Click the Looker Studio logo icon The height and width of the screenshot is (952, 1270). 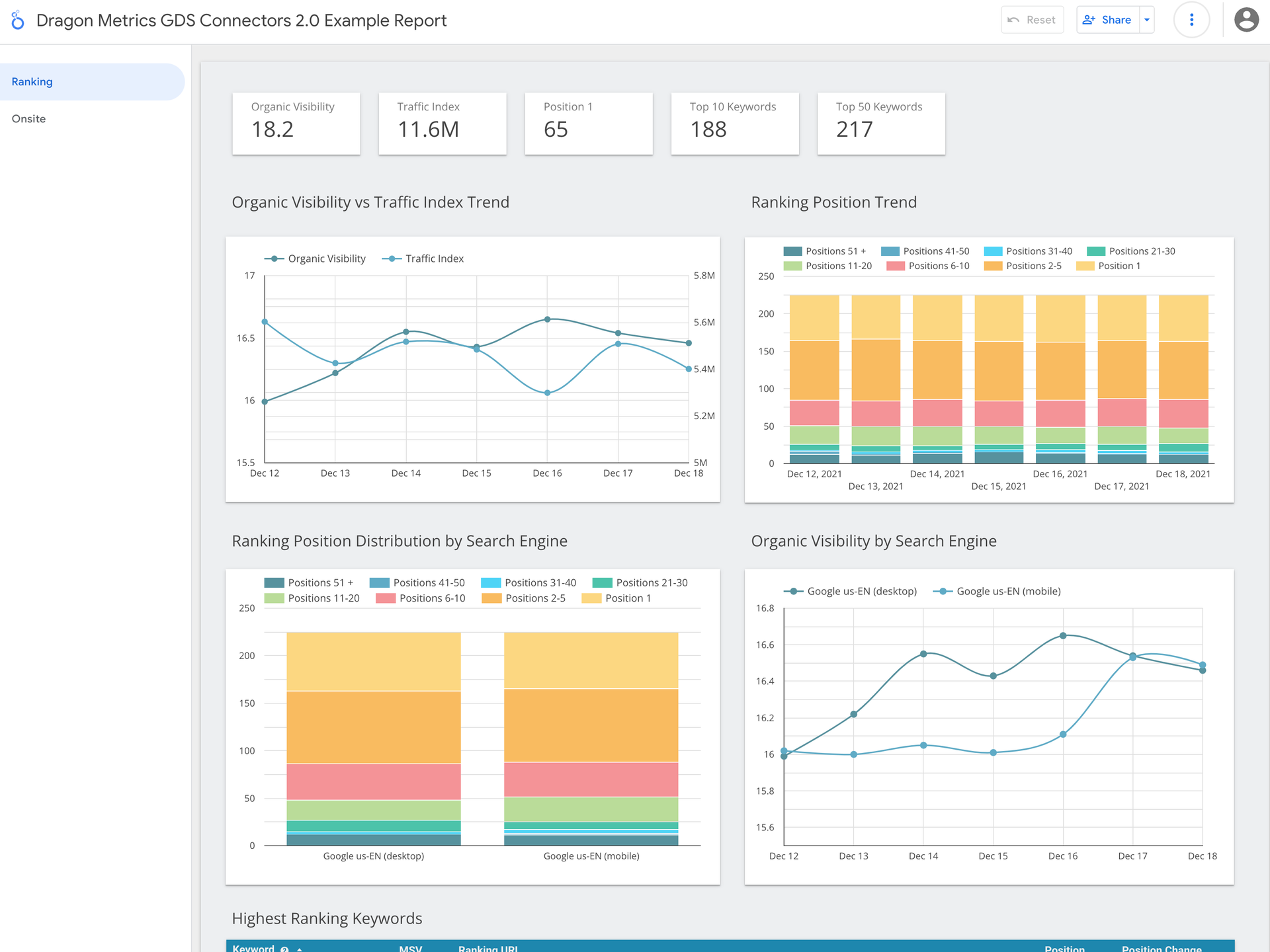18,20
